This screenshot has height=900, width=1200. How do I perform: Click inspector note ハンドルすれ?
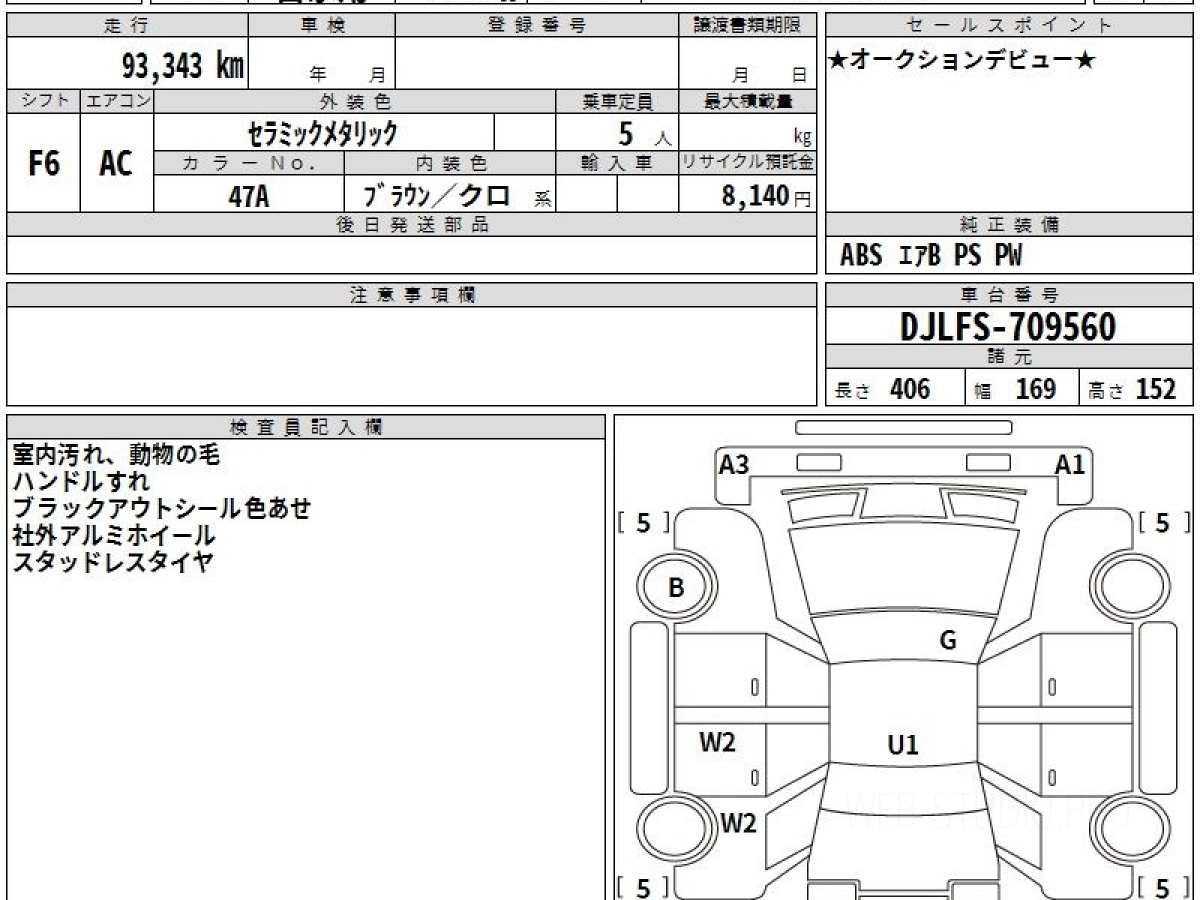[81, 481]
